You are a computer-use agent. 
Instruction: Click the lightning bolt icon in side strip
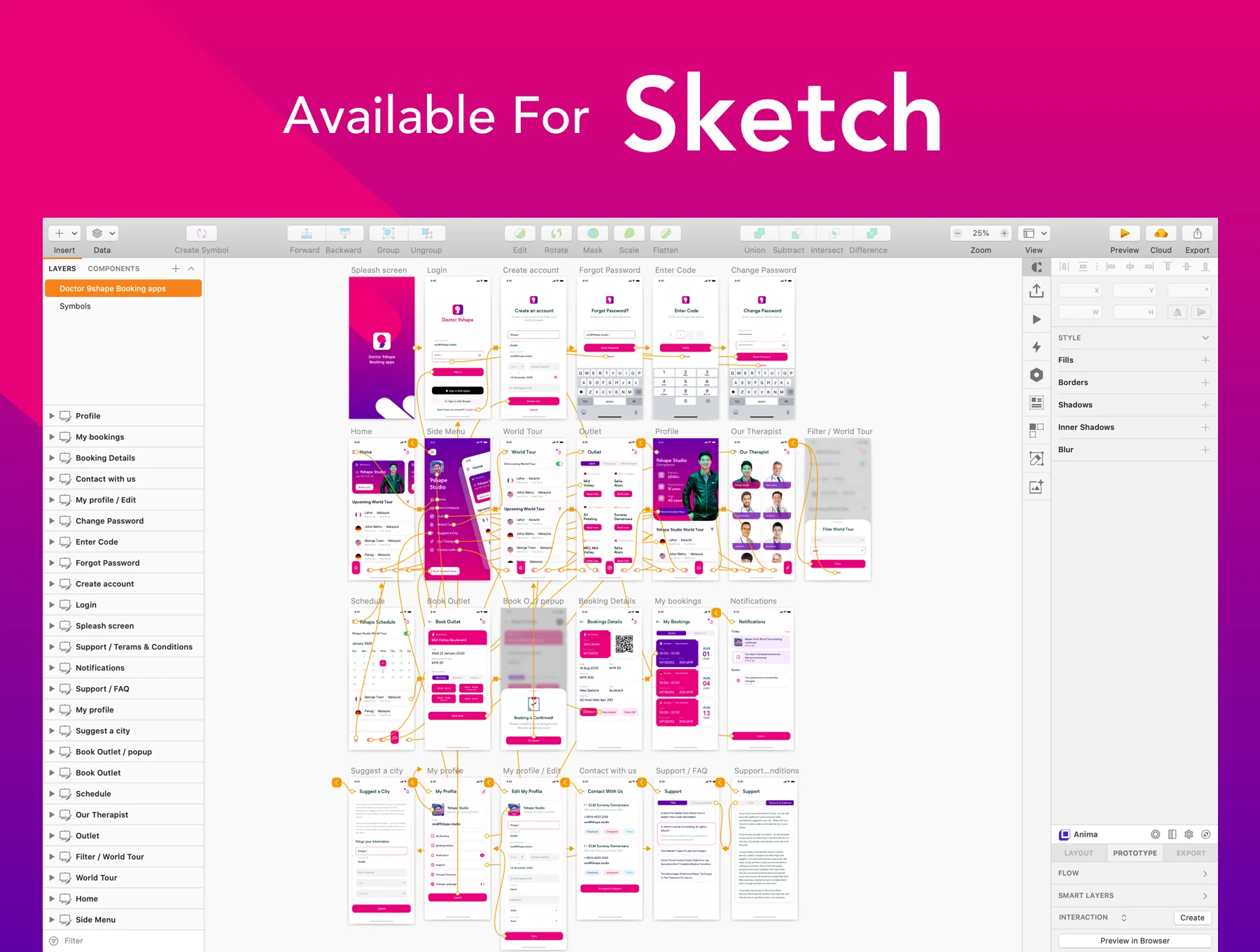(x=1037, y=346)
